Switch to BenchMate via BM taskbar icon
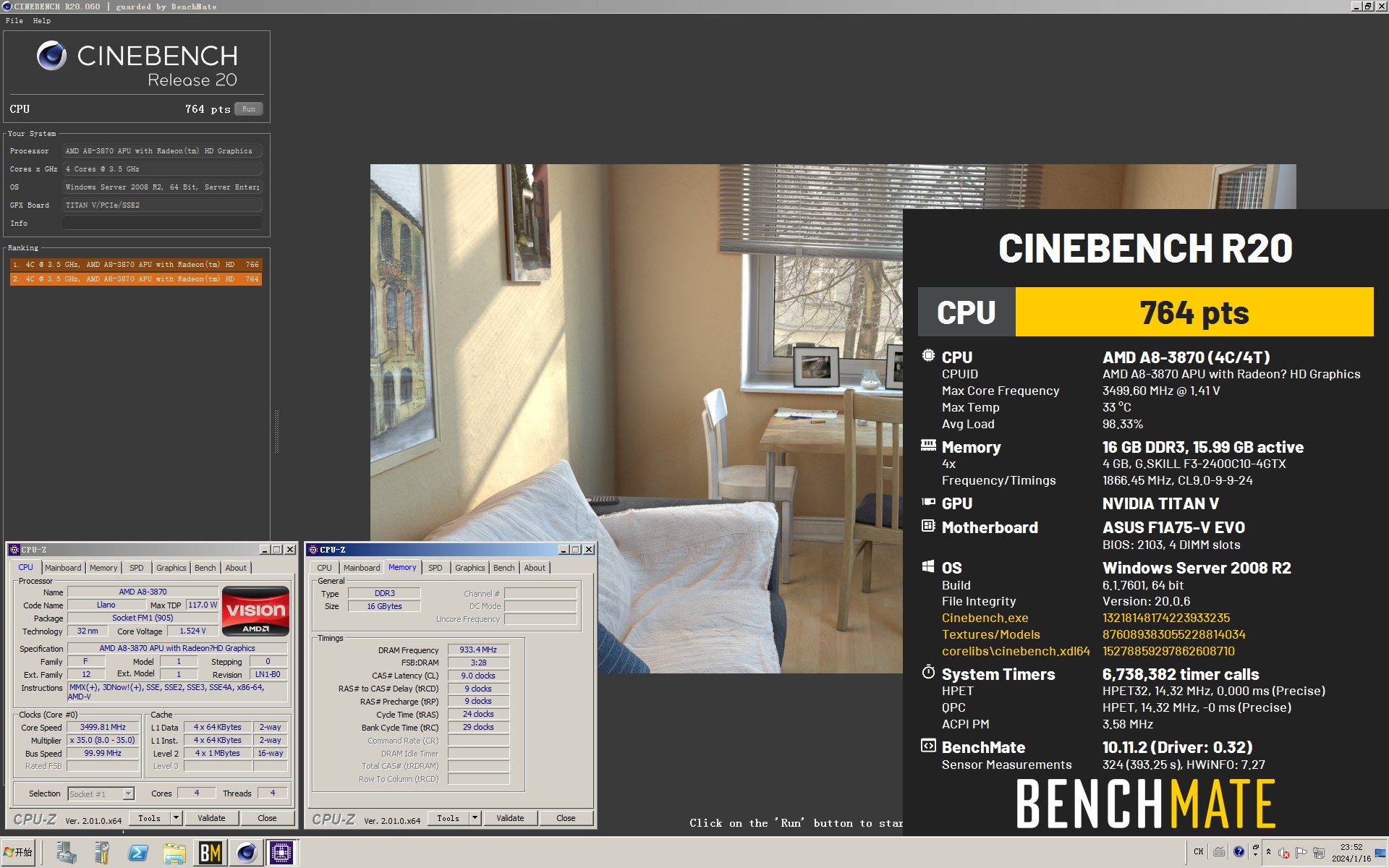This screenshot has height=868, width=1389. click(x=210, y=853)
